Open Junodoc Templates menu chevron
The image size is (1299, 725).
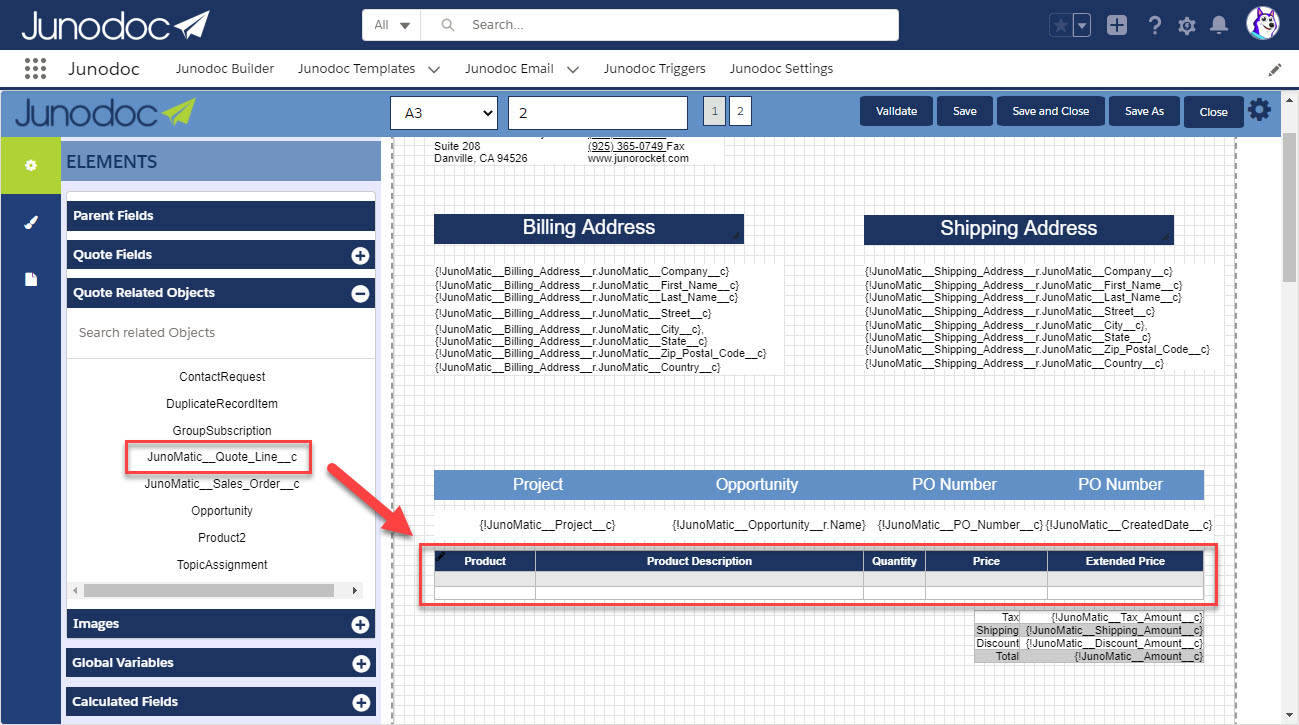pos(434,70)
